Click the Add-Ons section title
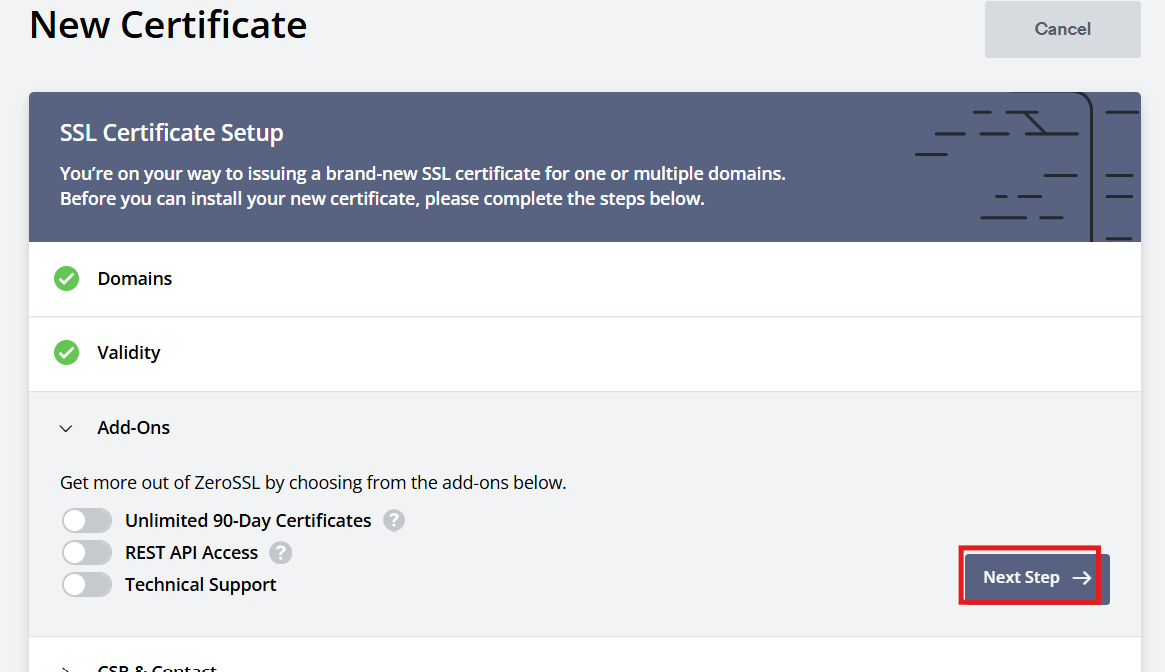 (134, 427)
